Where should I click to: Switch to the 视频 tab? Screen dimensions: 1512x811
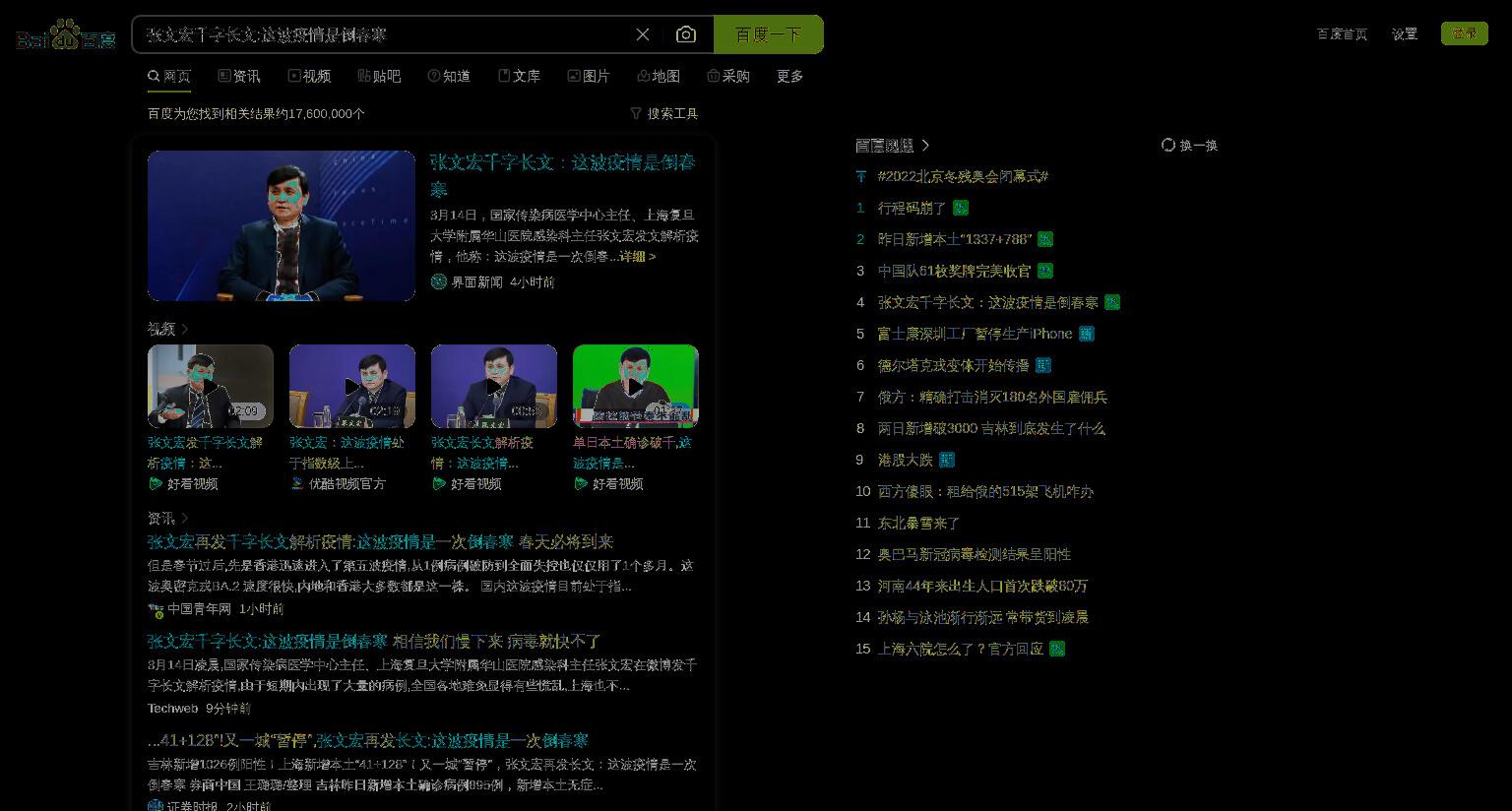tap(309, 76)
